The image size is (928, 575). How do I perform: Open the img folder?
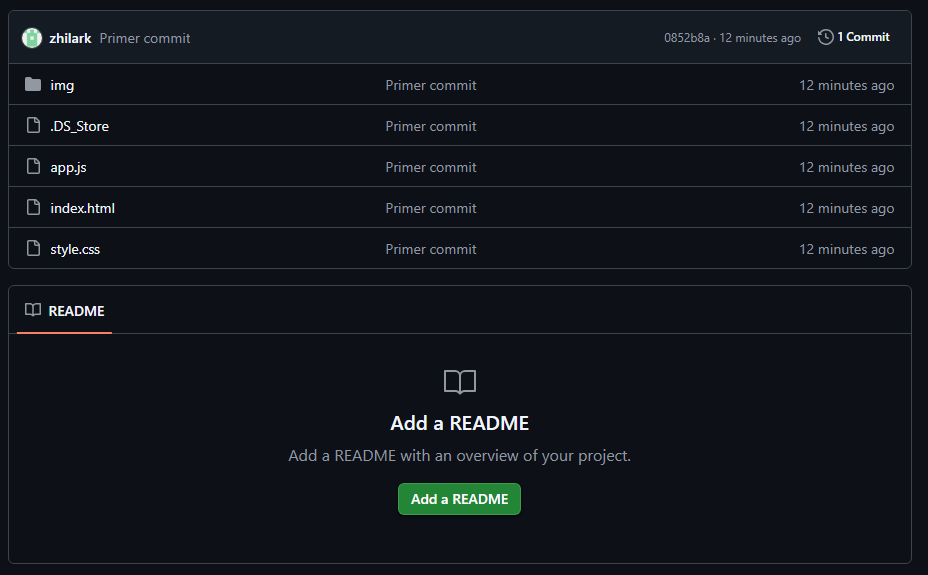point(62,85)
